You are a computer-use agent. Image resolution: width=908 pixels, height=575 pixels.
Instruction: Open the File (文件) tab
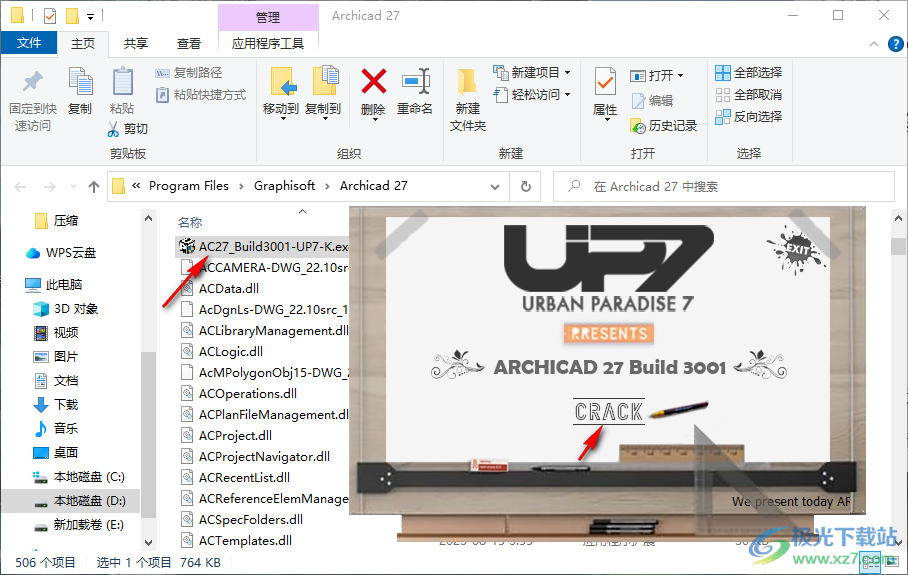[x=29, y=43]
